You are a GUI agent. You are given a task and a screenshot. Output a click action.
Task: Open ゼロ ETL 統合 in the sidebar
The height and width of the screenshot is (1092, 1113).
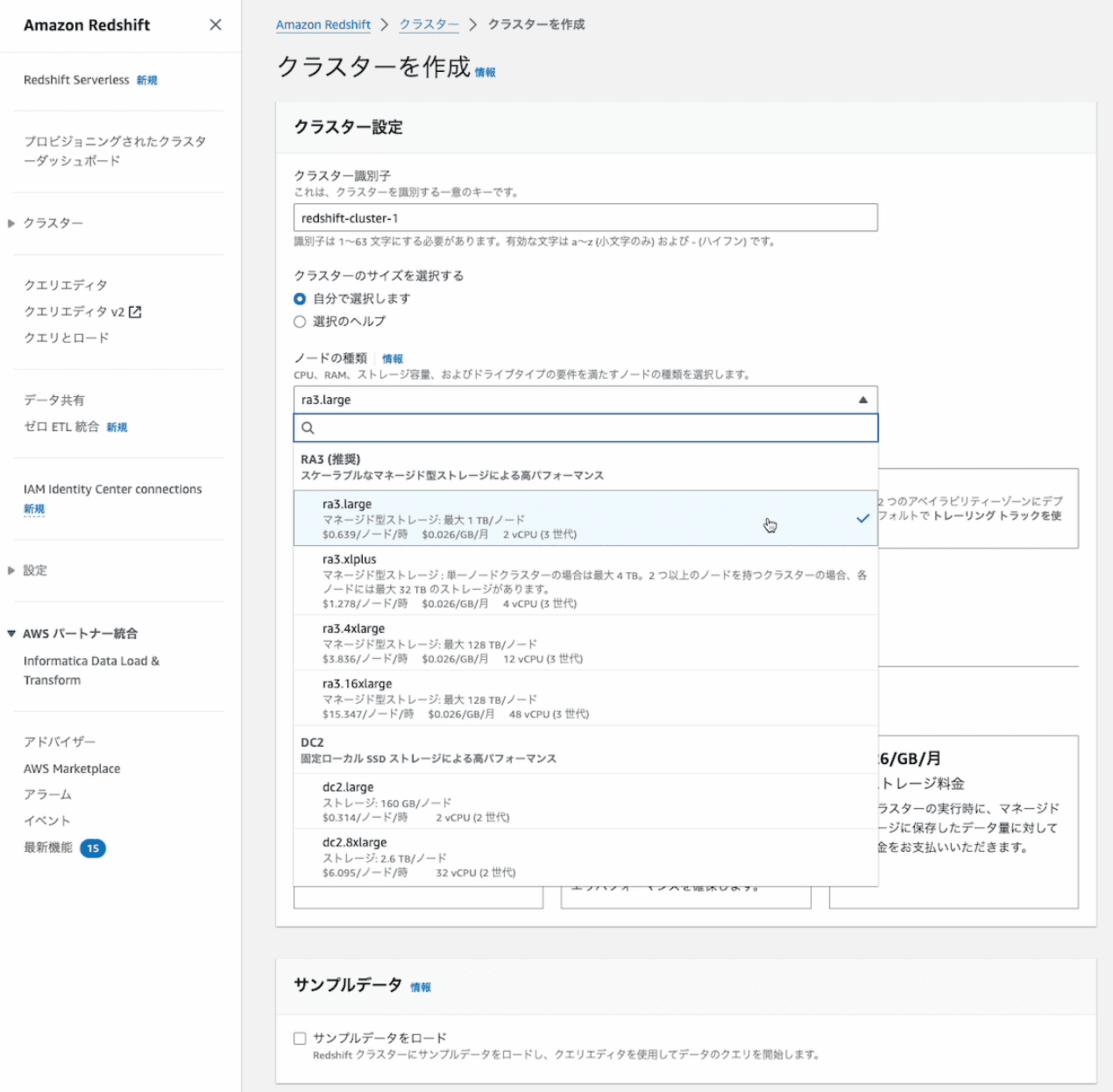tap(61, 427)
